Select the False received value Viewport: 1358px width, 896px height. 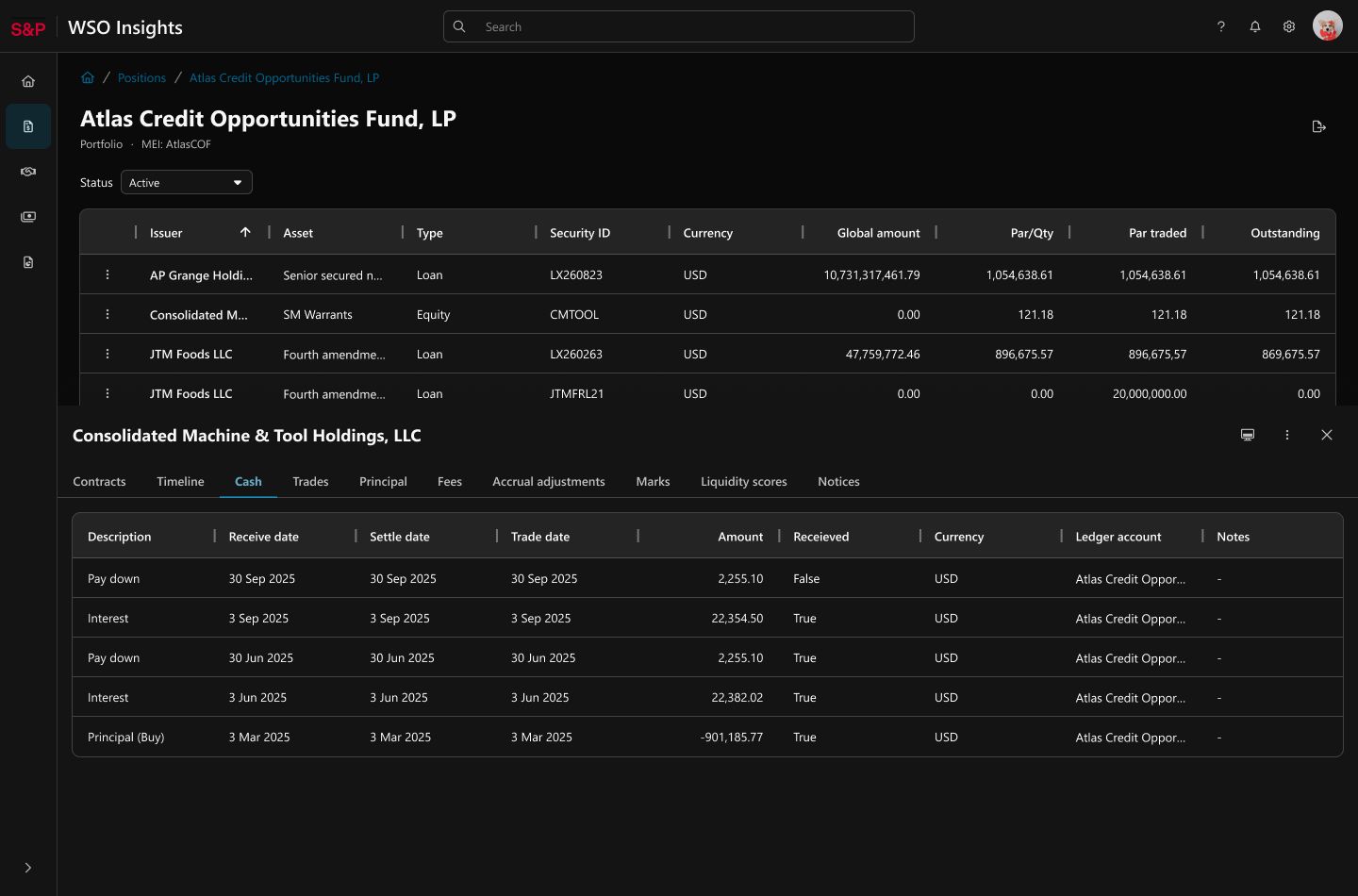click(806, 579)
